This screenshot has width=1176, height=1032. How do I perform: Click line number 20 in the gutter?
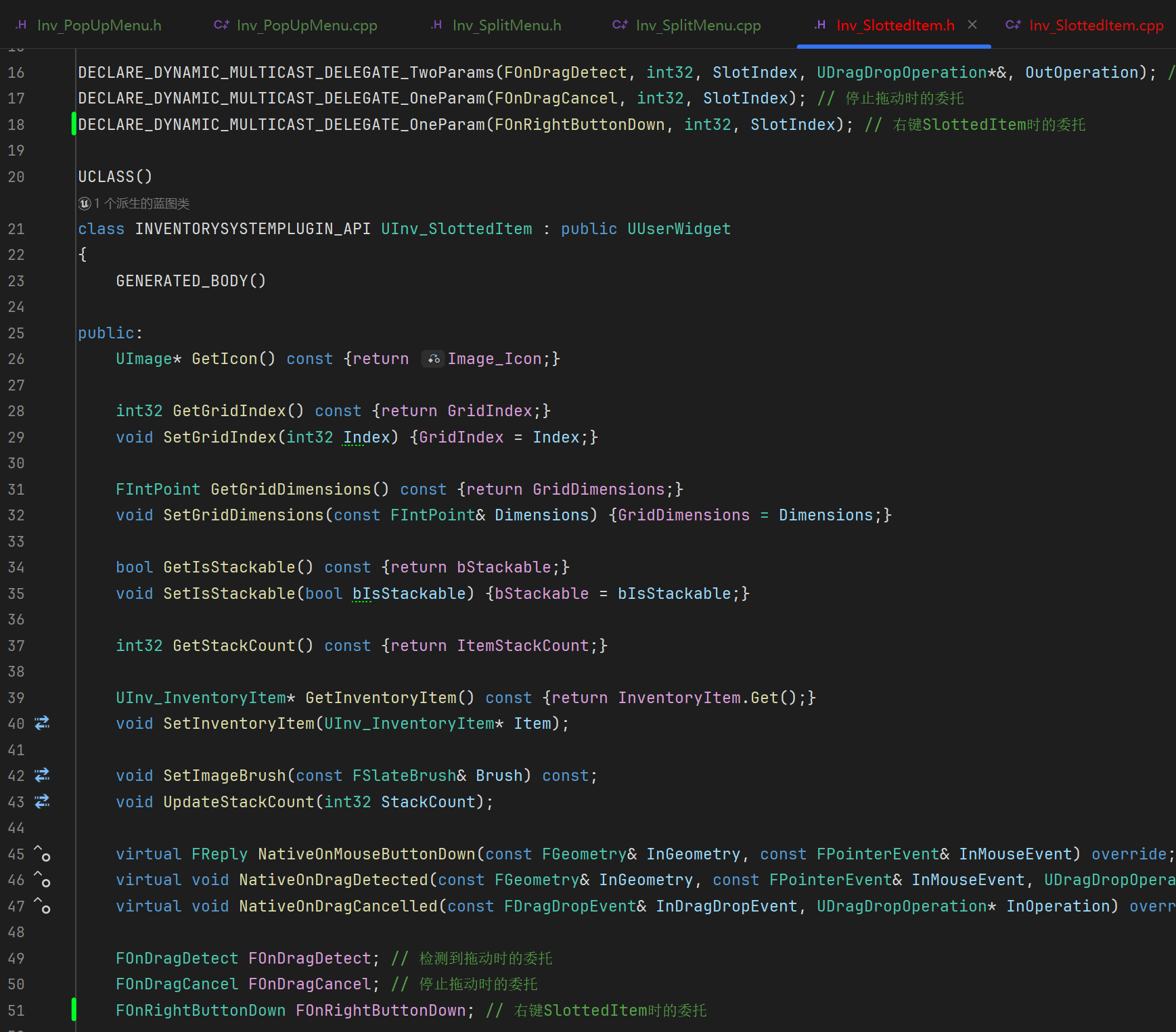coord(16,177)
